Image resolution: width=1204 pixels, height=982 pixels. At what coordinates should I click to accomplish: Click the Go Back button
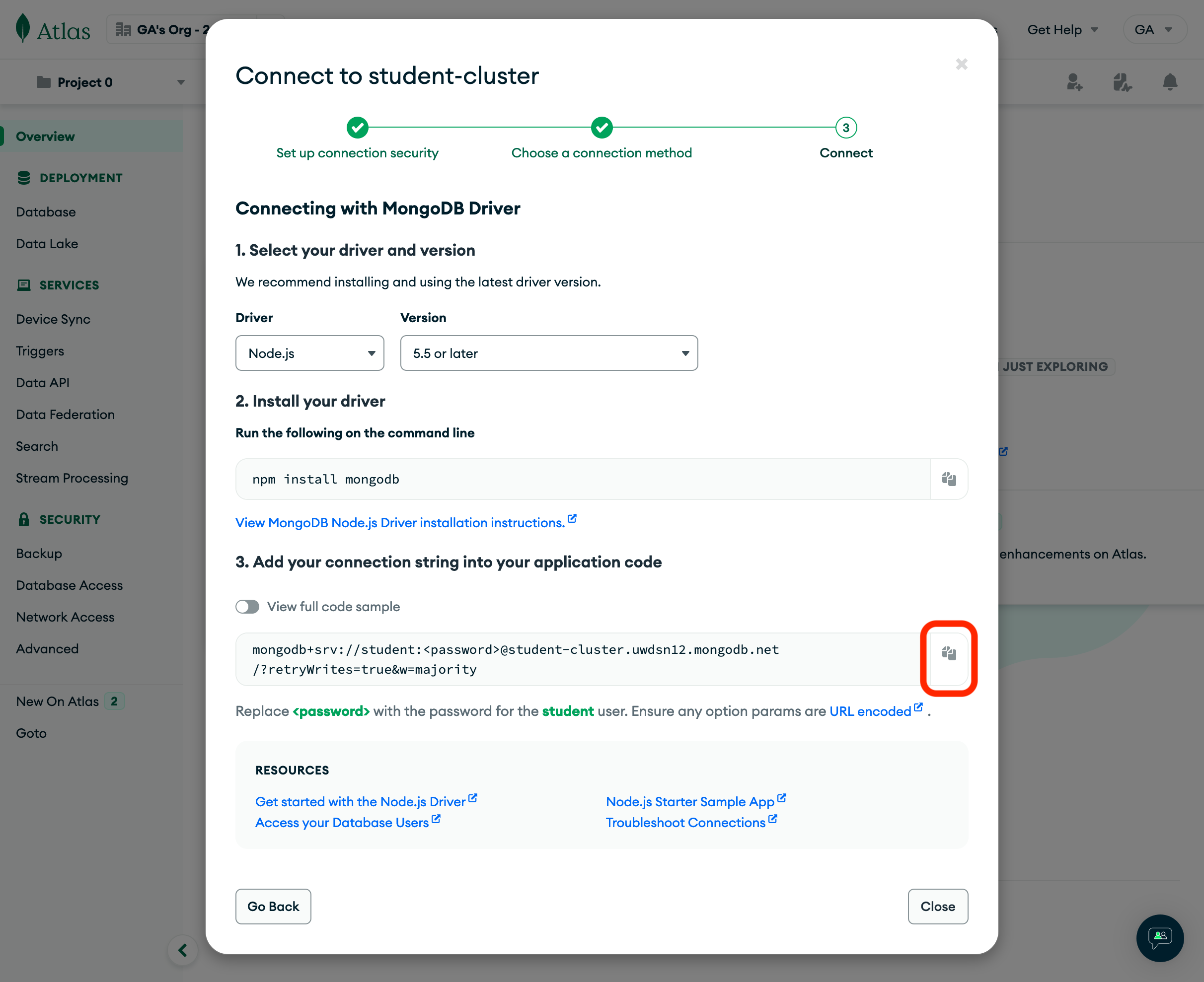click(273, 906)
